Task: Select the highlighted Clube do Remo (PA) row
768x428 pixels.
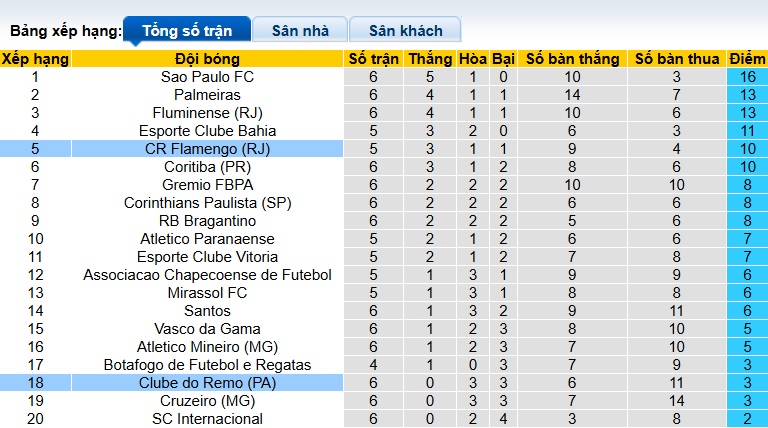Action: [207, 382]
